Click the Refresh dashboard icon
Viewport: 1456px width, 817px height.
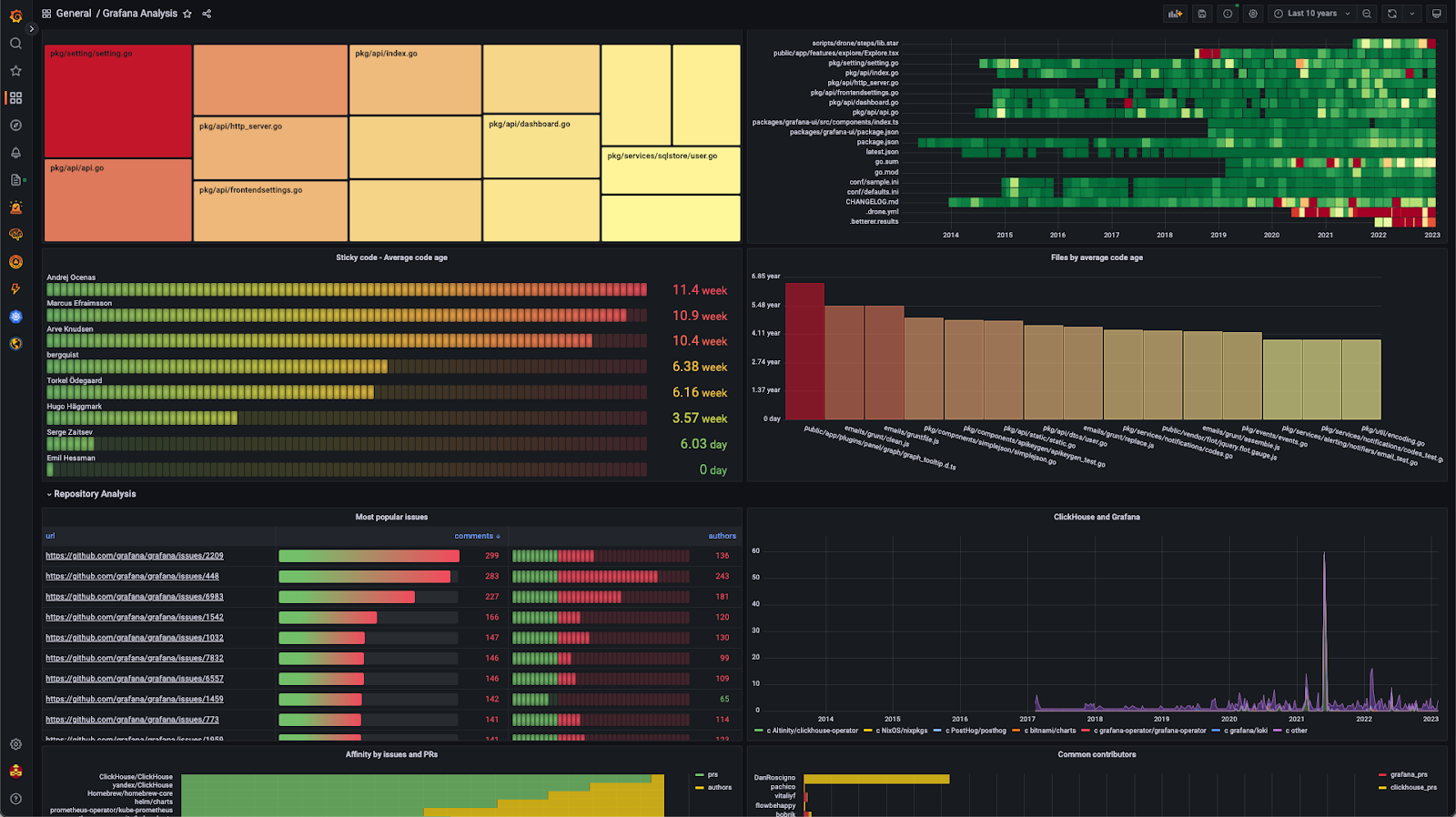click(x=1391, y=14)
